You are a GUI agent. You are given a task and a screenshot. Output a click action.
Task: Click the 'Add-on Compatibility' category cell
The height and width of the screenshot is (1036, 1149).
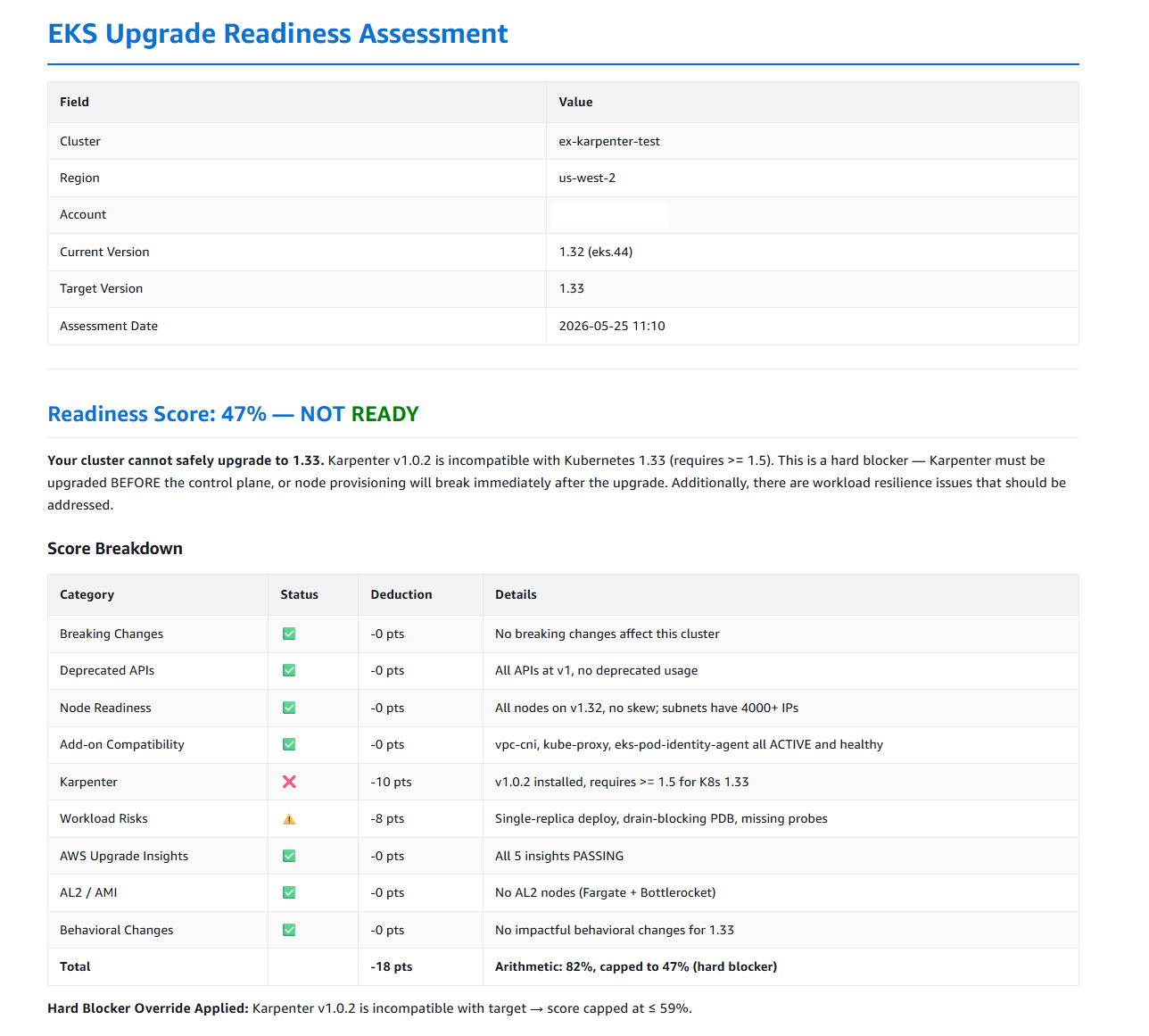(x=122, y=744)
